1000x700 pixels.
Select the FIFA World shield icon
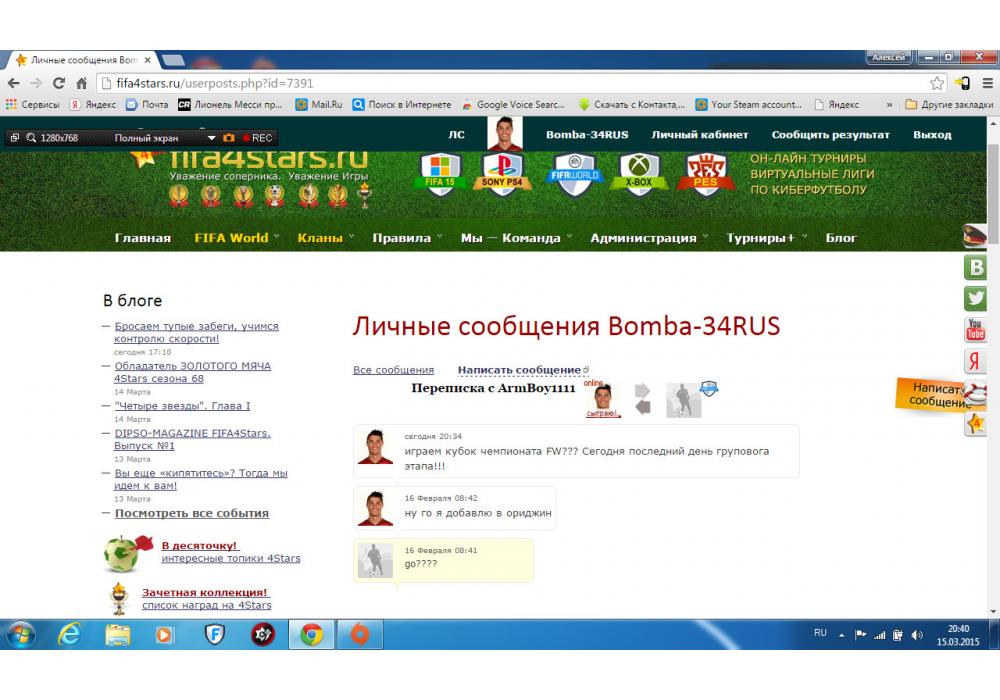573,174
